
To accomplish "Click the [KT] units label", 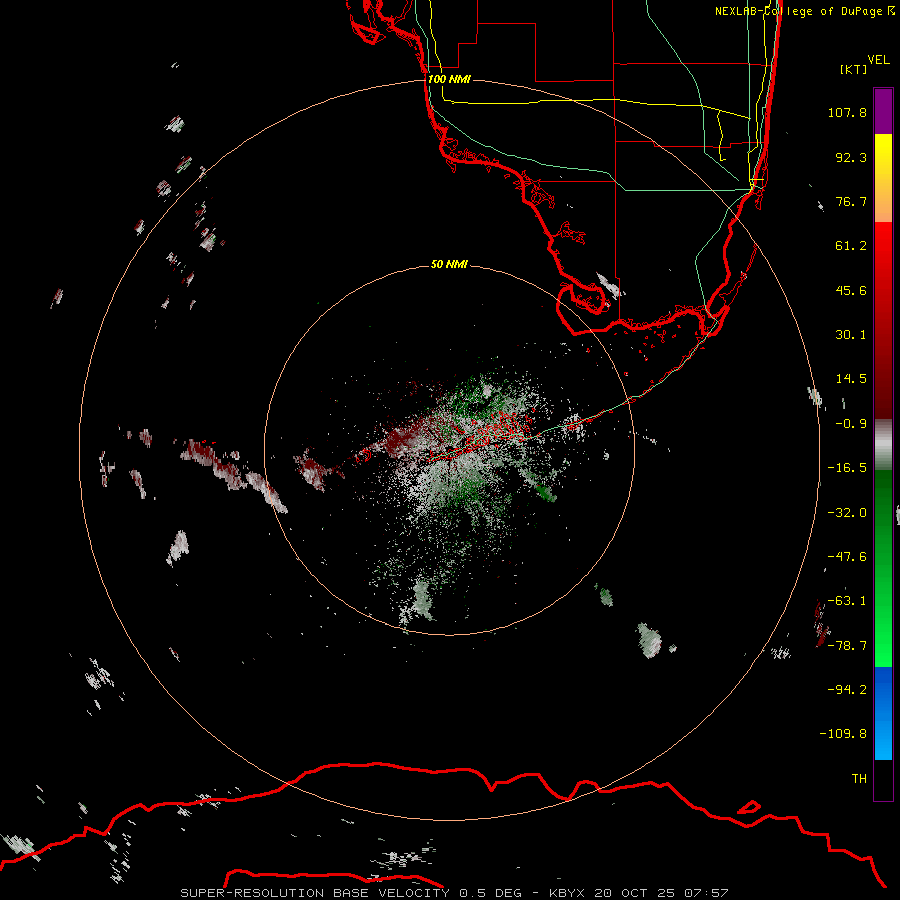I will coord(853,69).
